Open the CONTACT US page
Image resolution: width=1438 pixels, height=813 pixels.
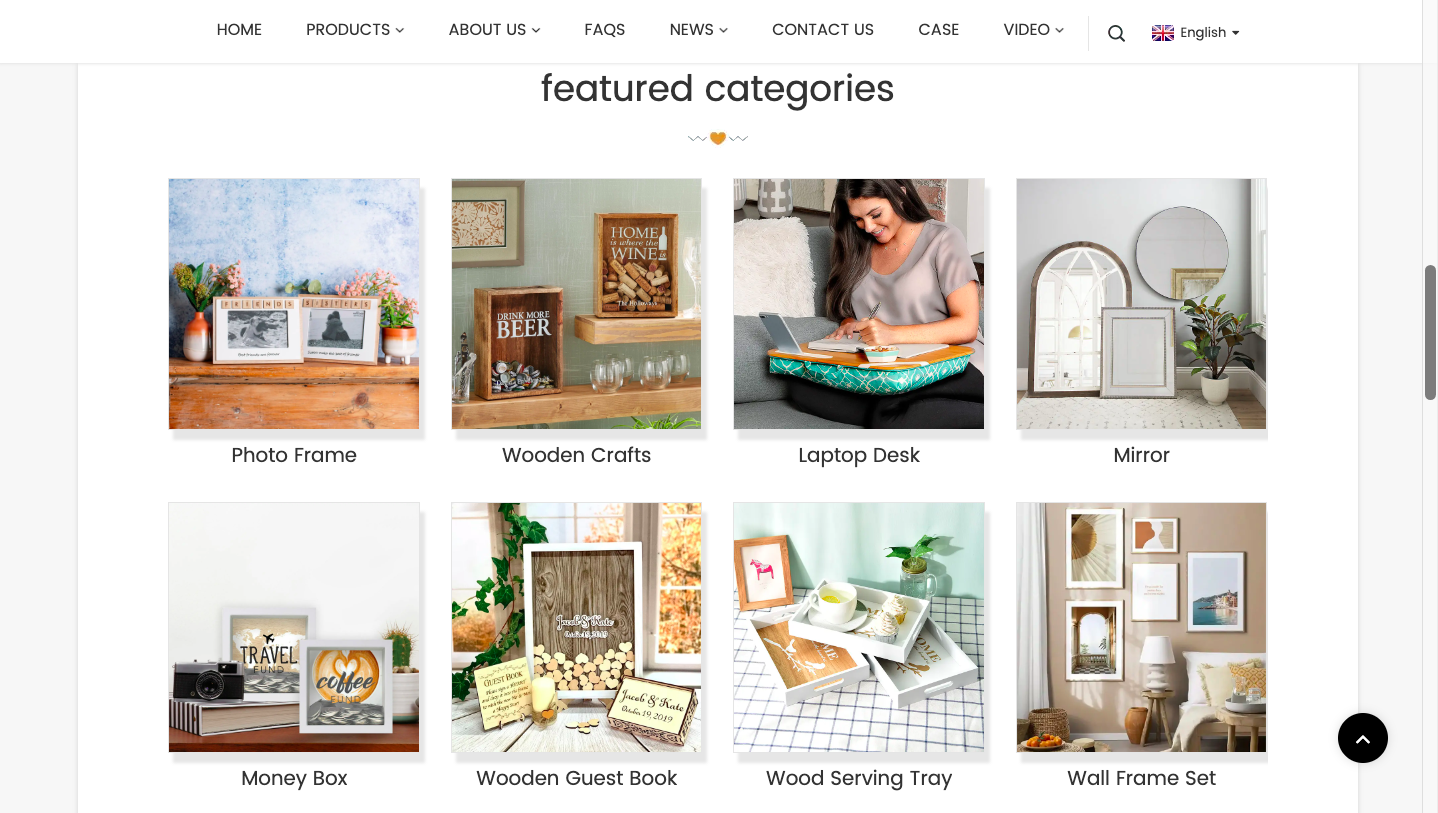(823, 30)
